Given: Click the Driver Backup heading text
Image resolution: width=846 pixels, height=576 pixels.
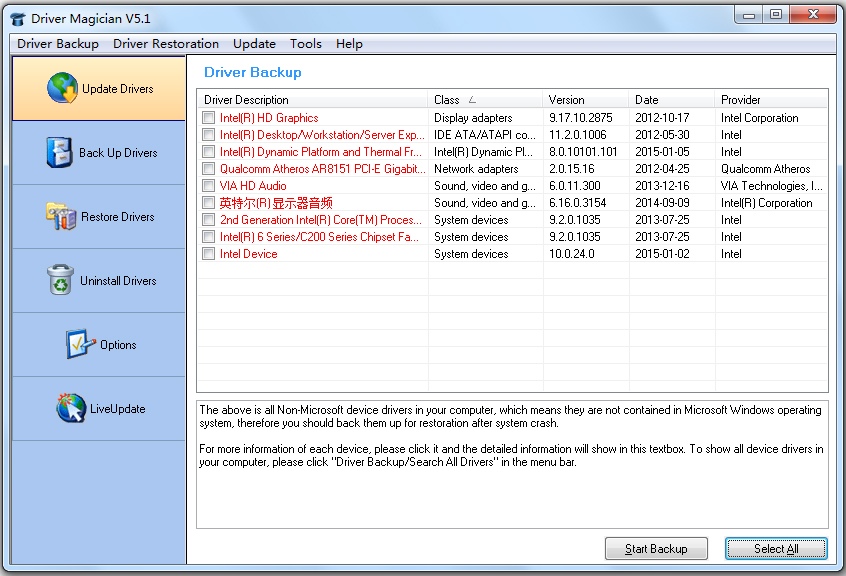Looking at the screenshot, I should point(253,72).
